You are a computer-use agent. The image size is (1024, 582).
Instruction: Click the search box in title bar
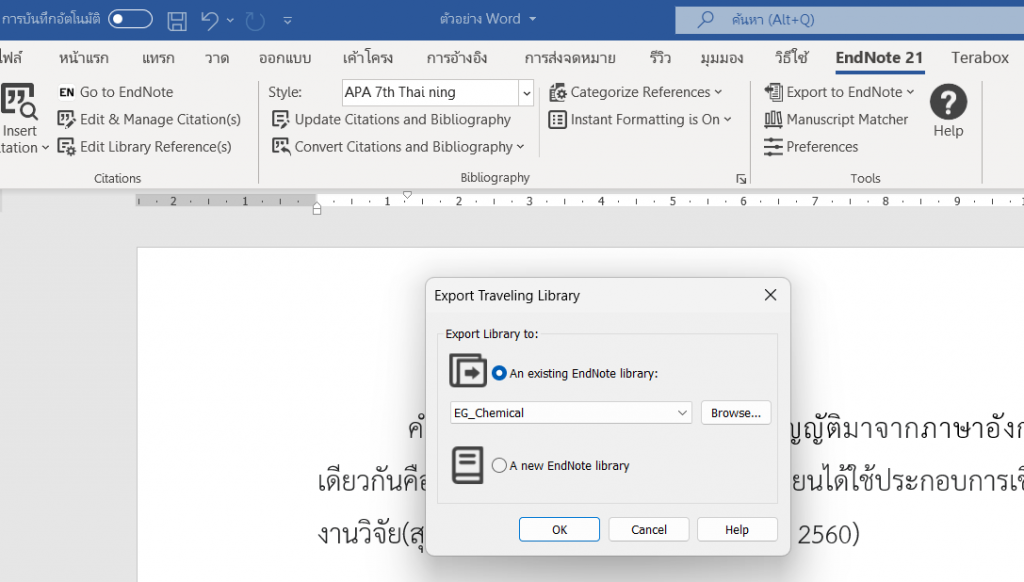pyautogui.click(x=849, y=20)
